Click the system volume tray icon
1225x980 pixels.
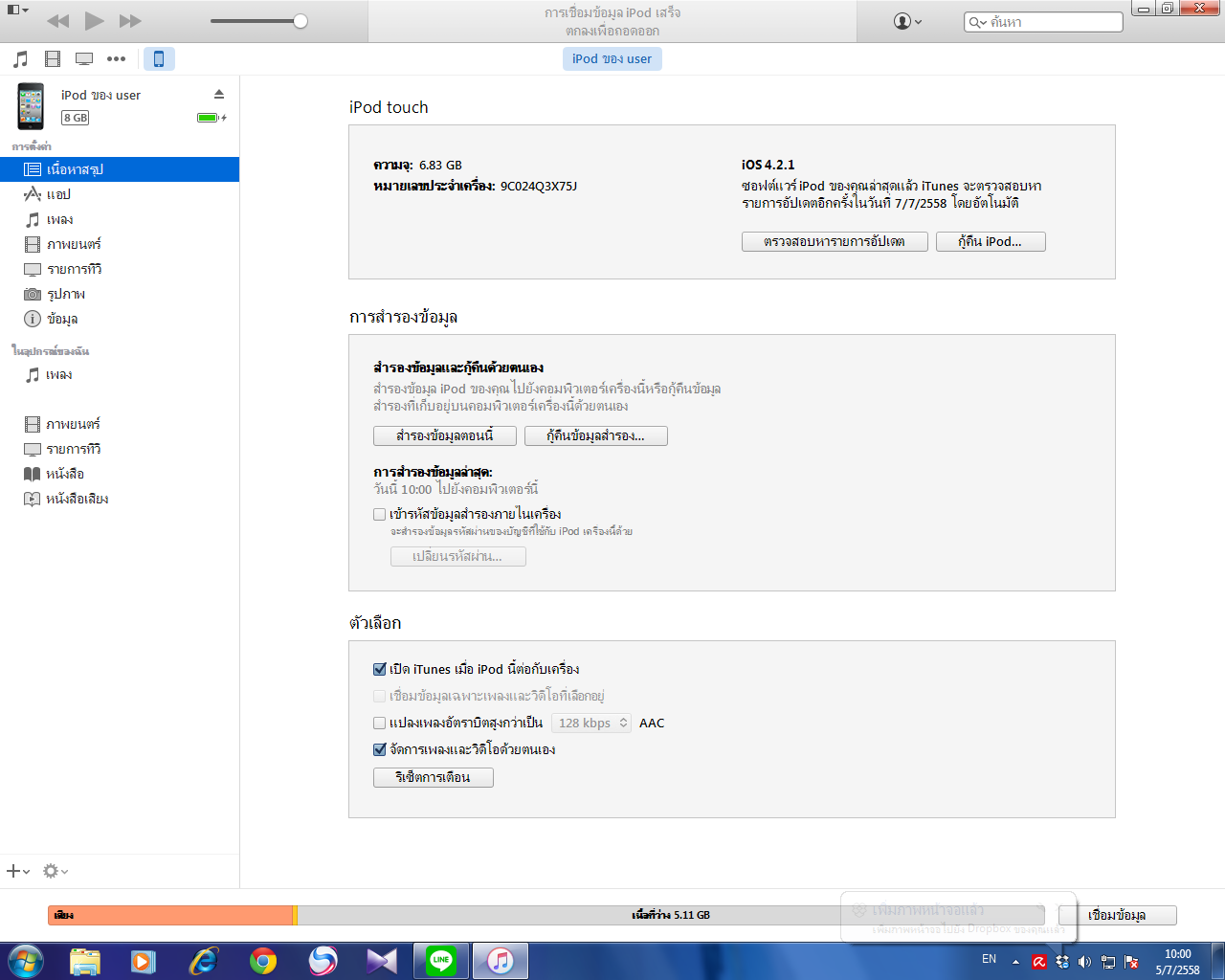[x=1085, y=961]
